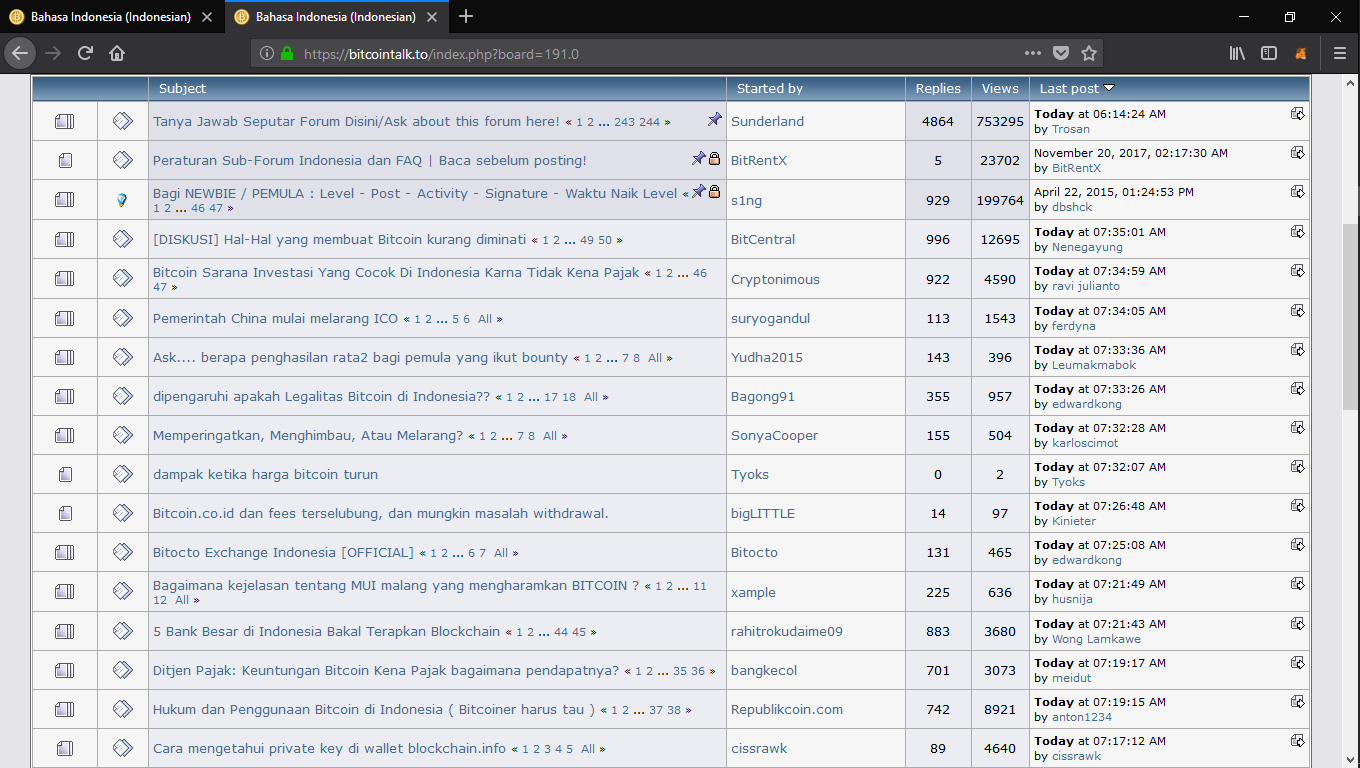Viewport: 1360px width, 768px height.
Task: Open the Library history icon
Action: pos(1237,53)
